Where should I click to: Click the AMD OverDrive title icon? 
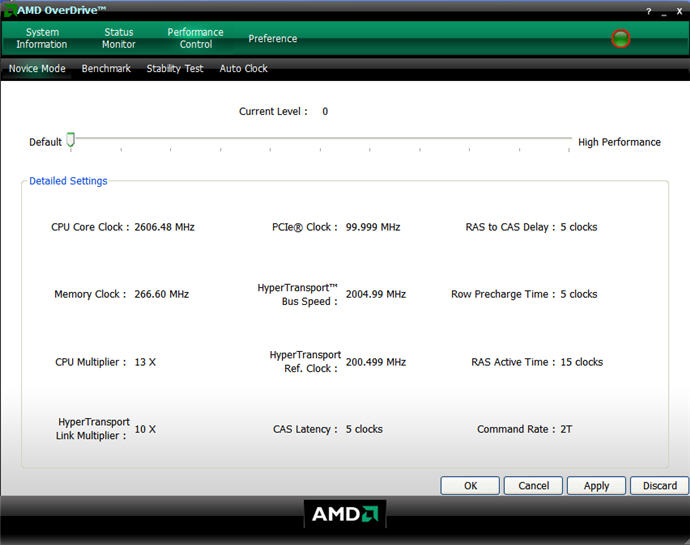pyautogui.click(x=9, y=11)
